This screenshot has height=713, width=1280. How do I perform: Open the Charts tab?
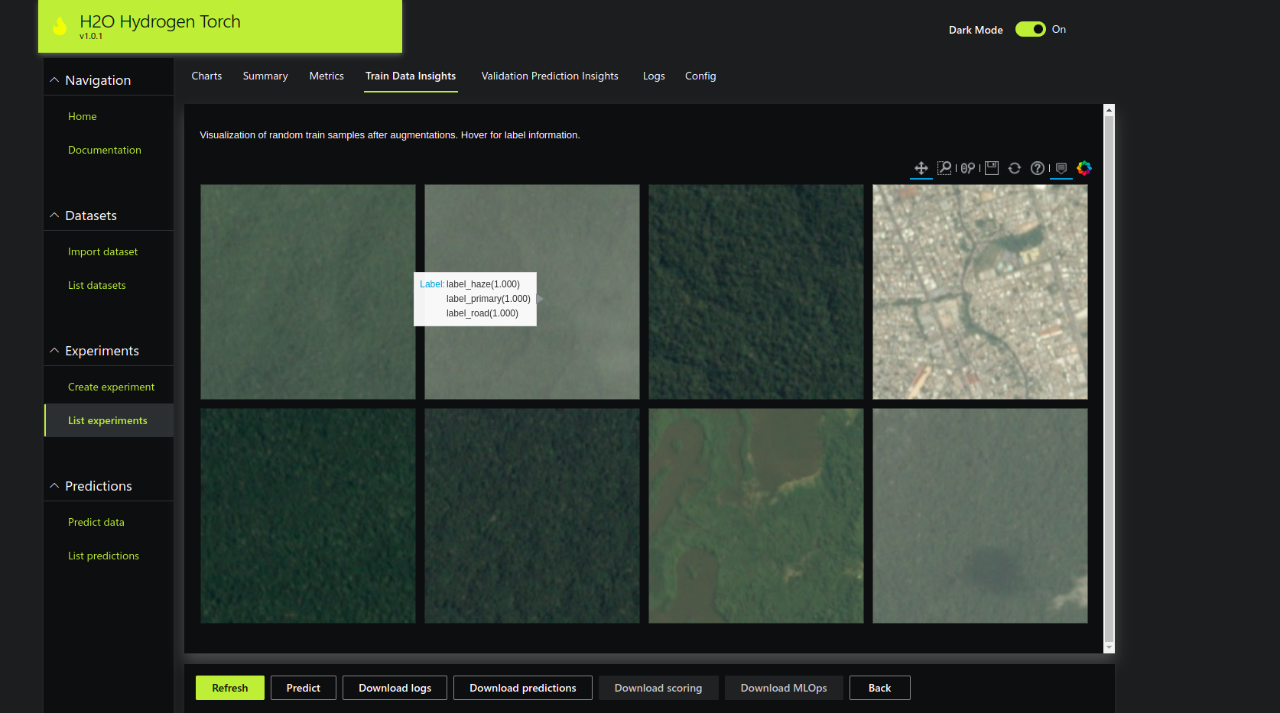pos(207,76)
